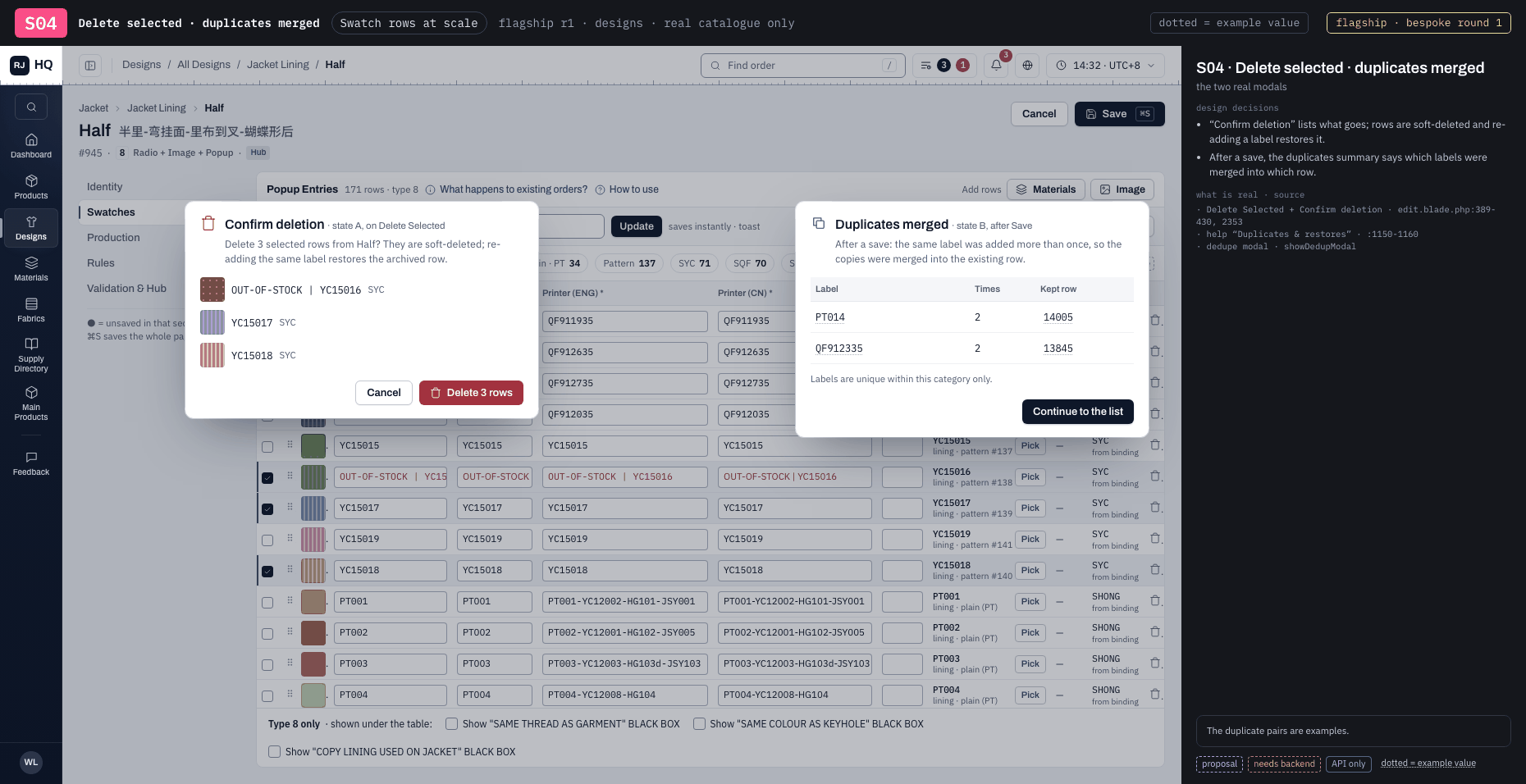1526x784 pixels.
Task: Switch to the Rules section
Action: (x=101, y=263)
